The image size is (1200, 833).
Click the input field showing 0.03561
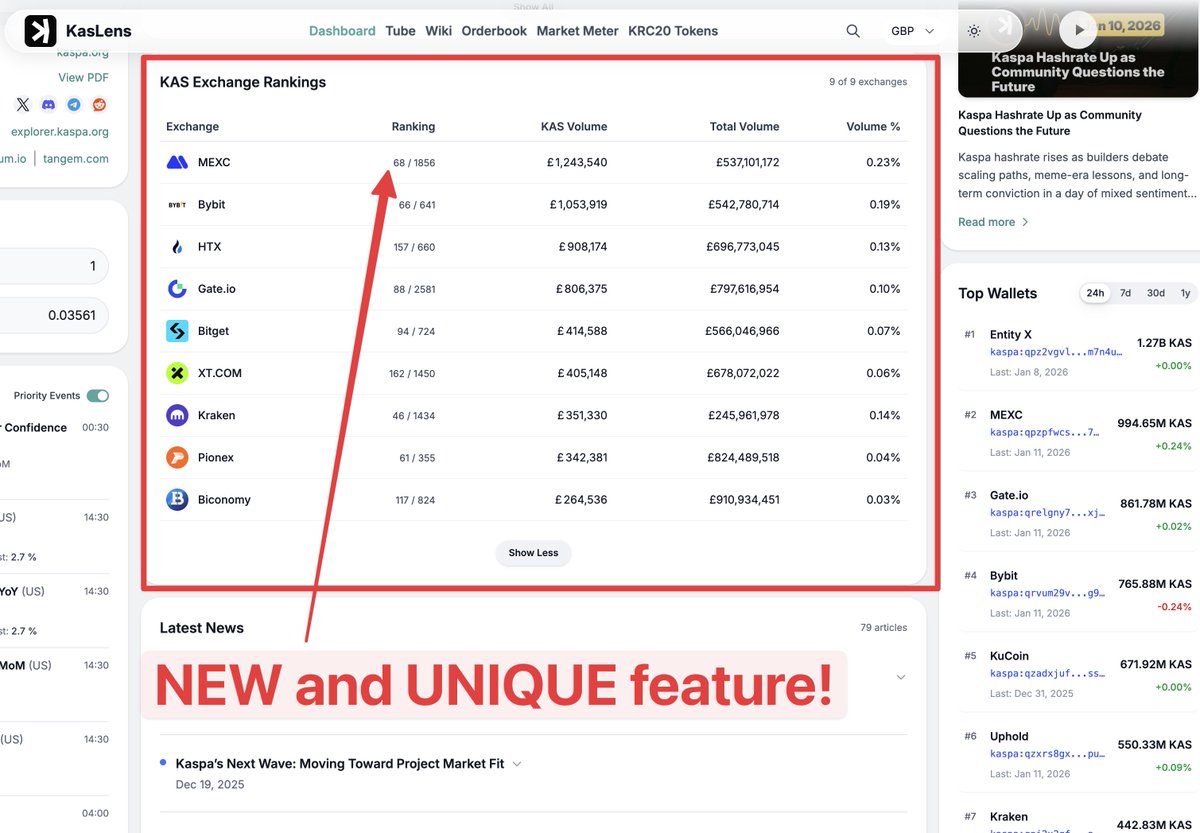[54, 315]
